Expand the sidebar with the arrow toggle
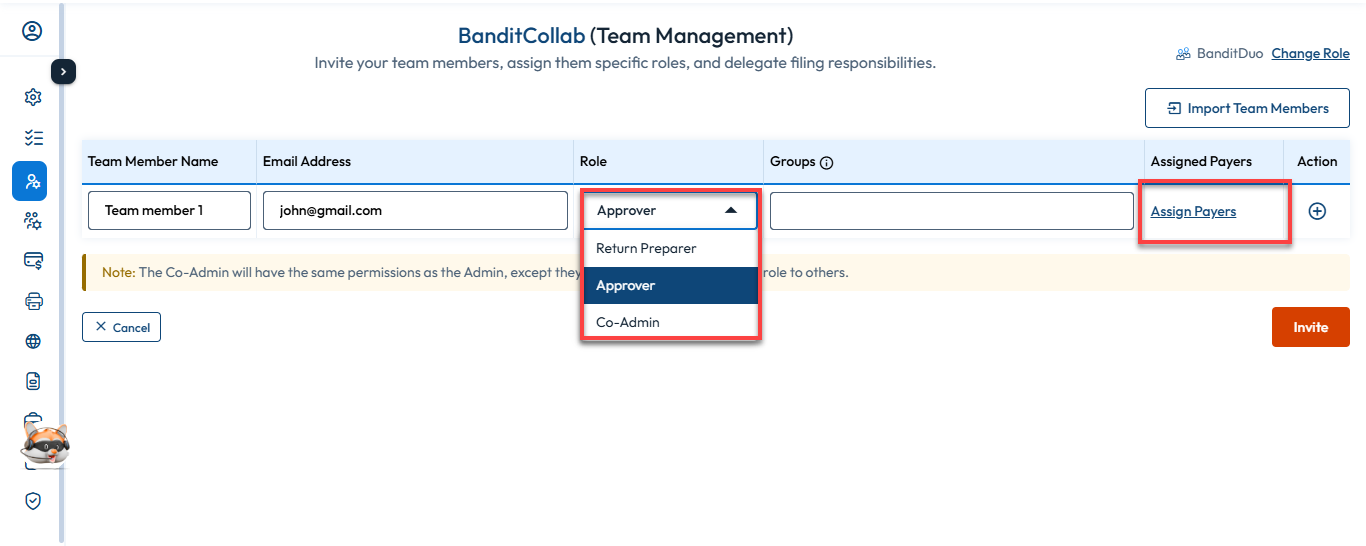 63,71
